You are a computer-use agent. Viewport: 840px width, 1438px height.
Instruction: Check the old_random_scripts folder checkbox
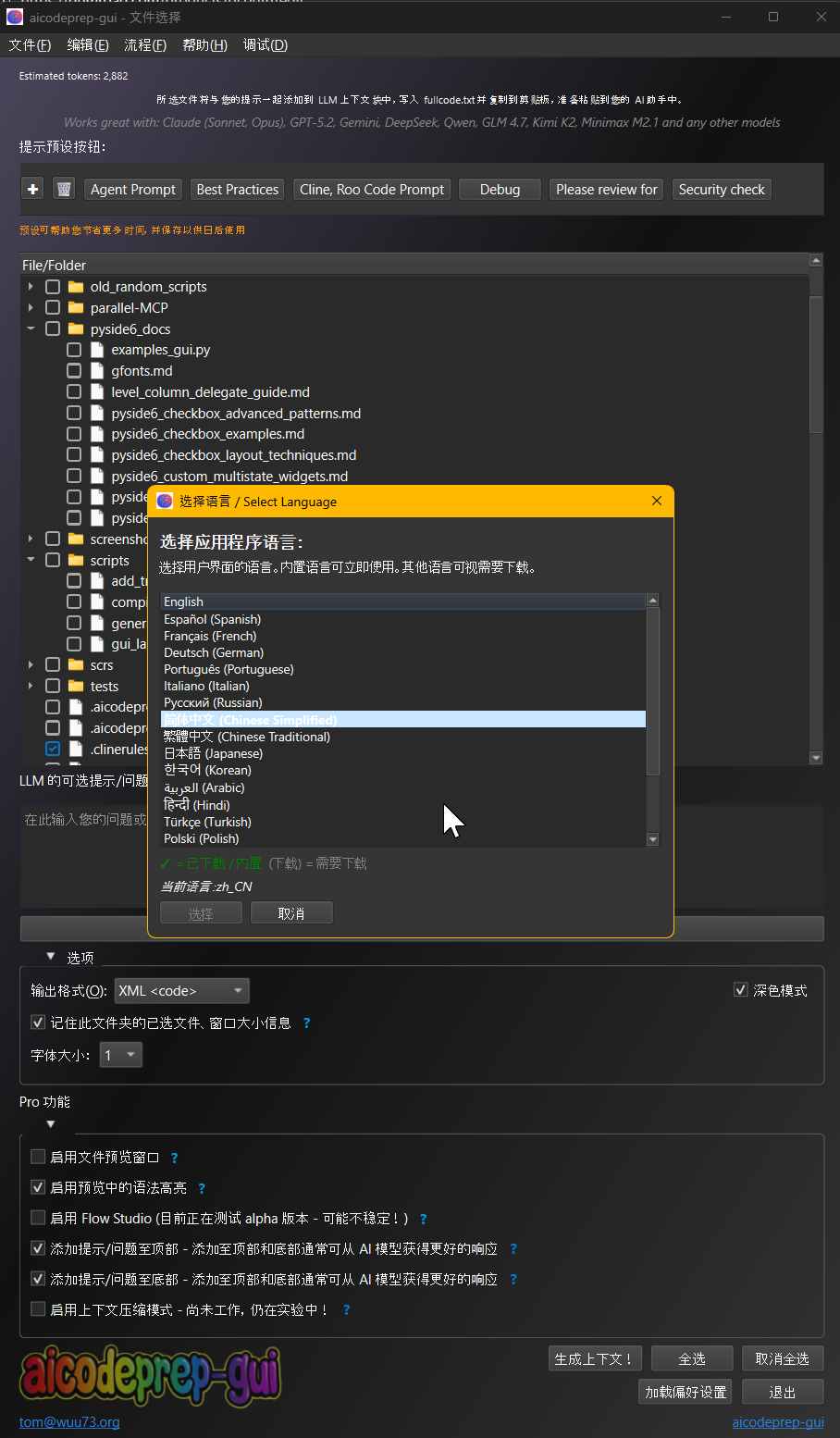(x=53, y=287)
